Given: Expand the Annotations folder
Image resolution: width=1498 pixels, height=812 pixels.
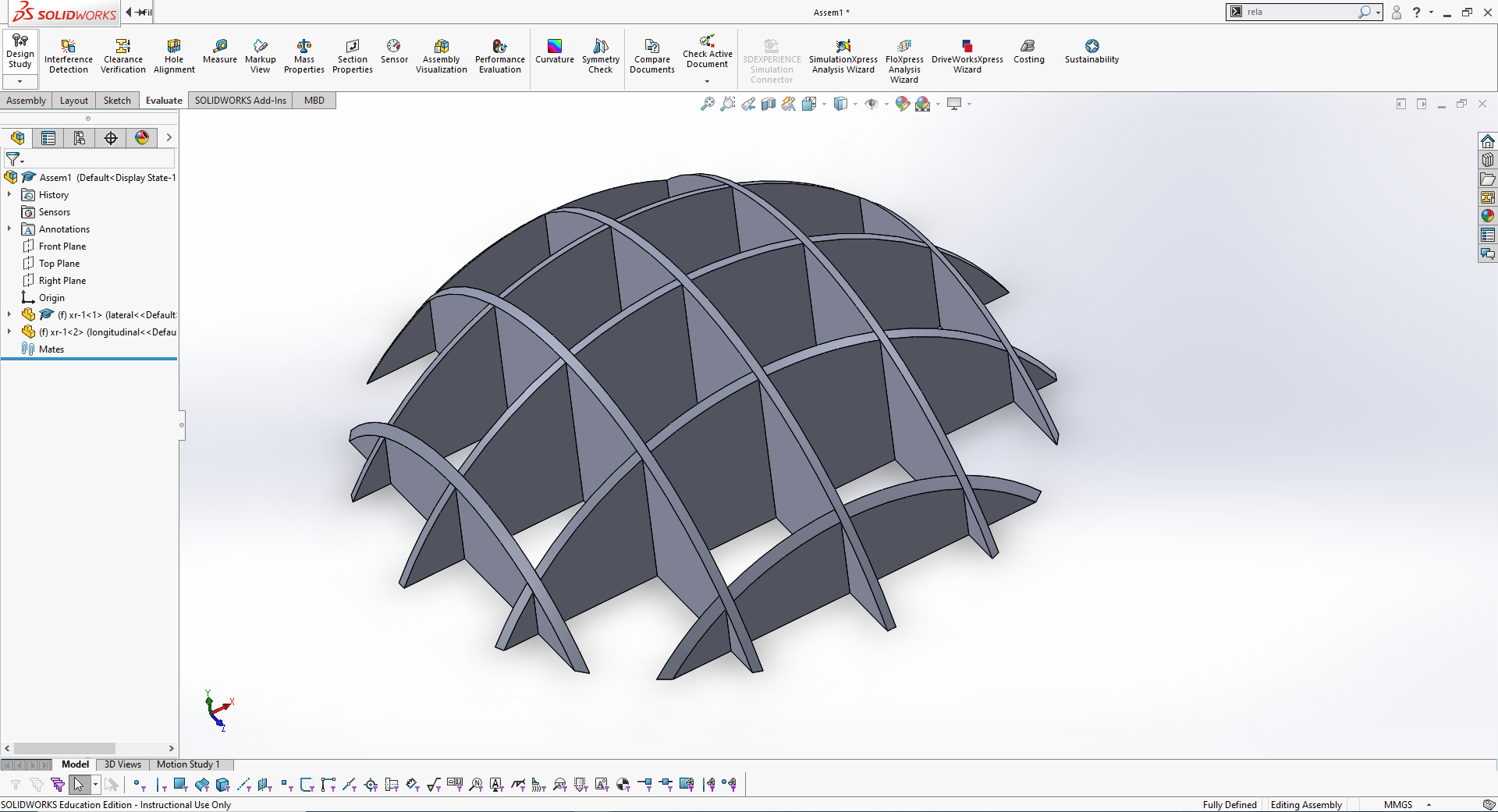Looking at the screenshot, I should (x=9, y=229).
